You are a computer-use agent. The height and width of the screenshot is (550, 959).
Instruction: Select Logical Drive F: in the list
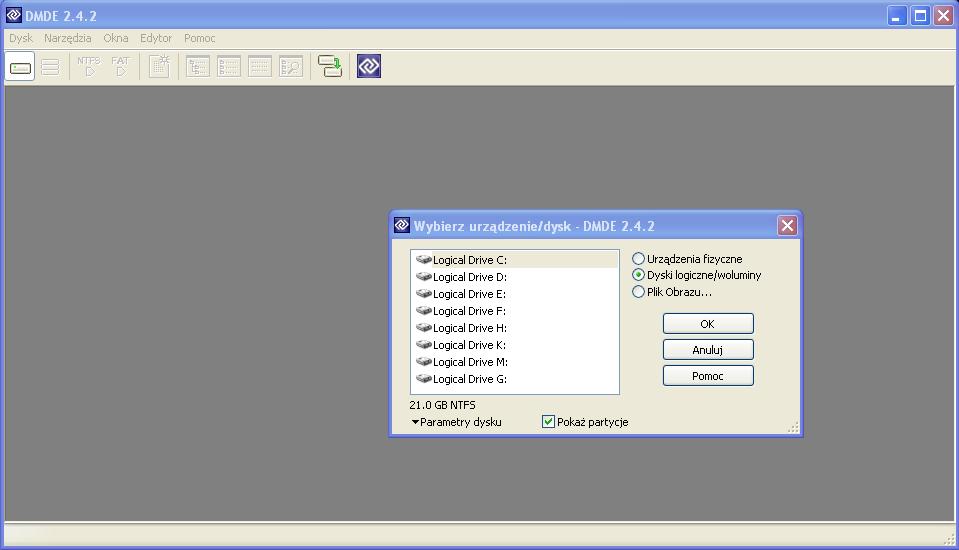[515, 311]
